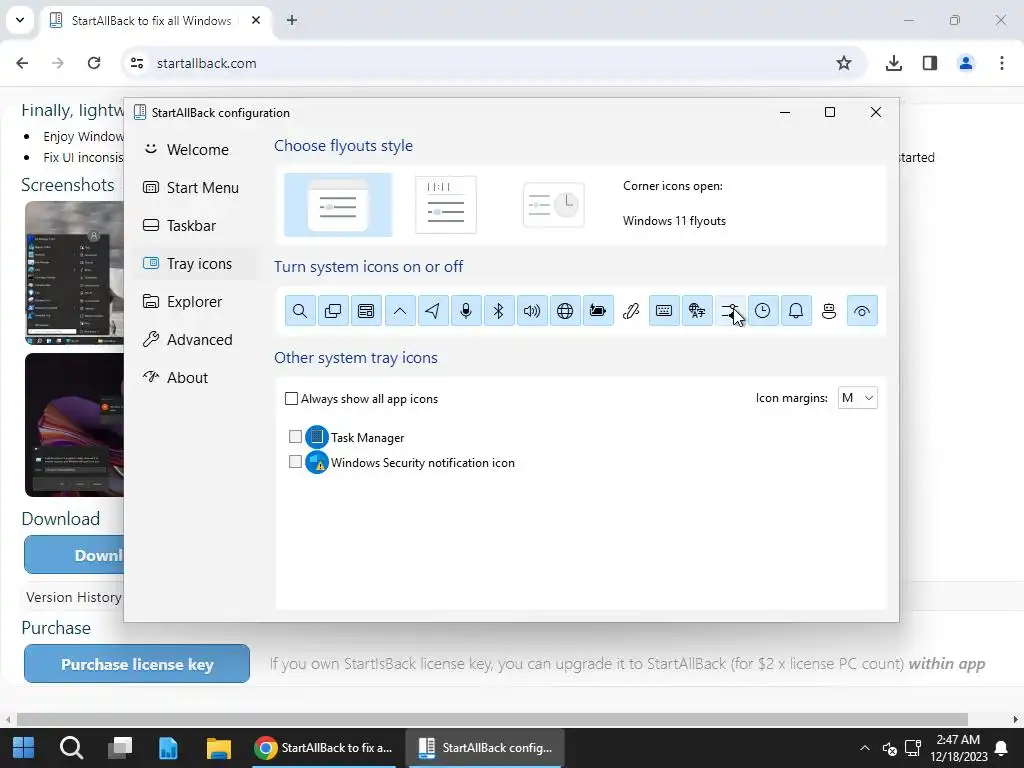Screen dimensions: 1024x768
Task: Select the Windows 11 flyouts style thumbnail
Action: click(338, 205)
